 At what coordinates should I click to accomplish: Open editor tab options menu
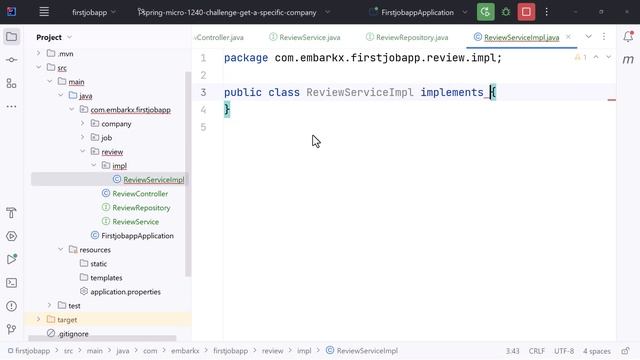(604, 37)
